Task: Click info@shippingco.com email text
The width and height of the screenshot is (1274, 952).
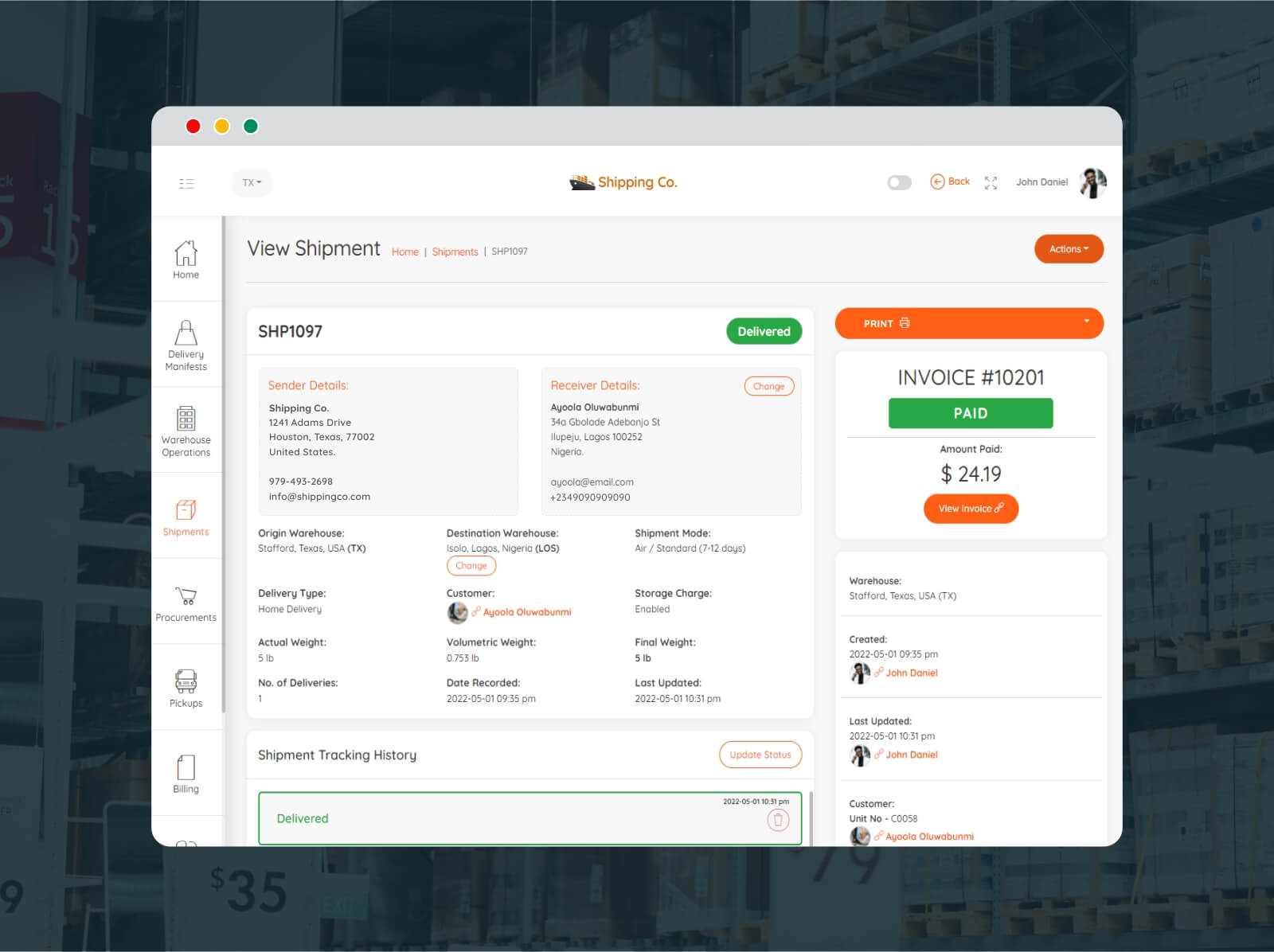Action: [x=319, y=497]
